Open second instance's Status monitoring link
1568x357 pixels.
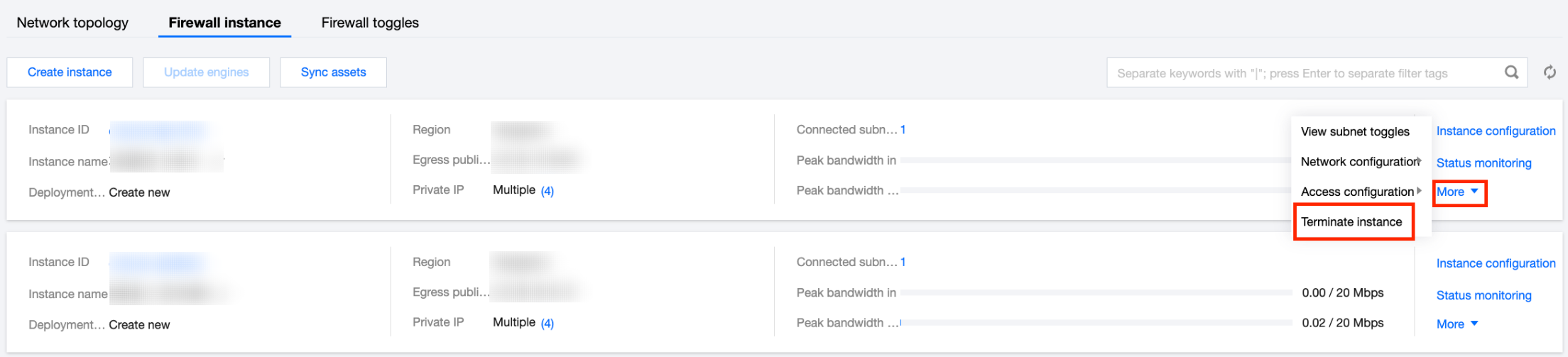point(1483,295)
